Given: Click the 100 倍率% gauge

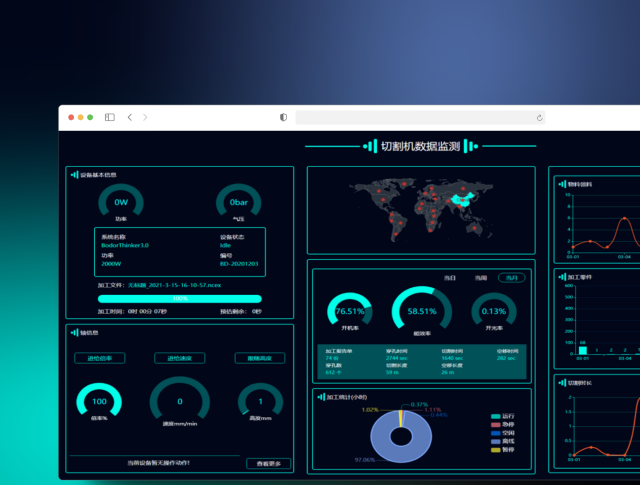Looking at the screenshot, I should pyautogui.click(x=99, y=400).
